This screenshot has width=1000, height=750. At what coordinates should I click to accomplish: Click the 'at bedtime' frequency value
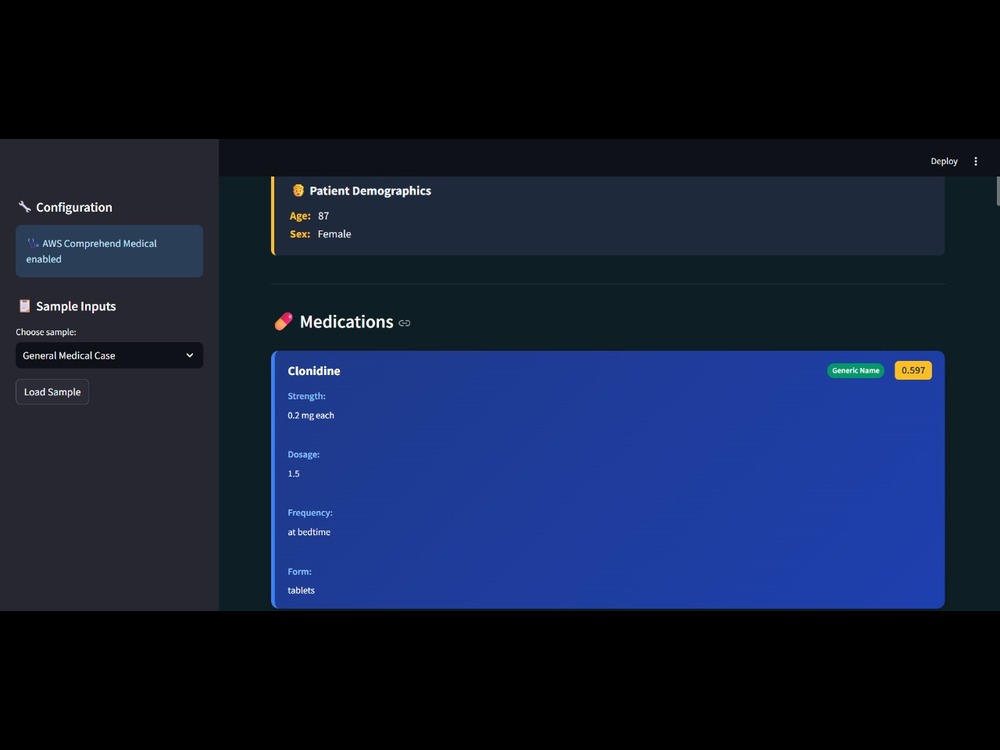tap(309, 532)
